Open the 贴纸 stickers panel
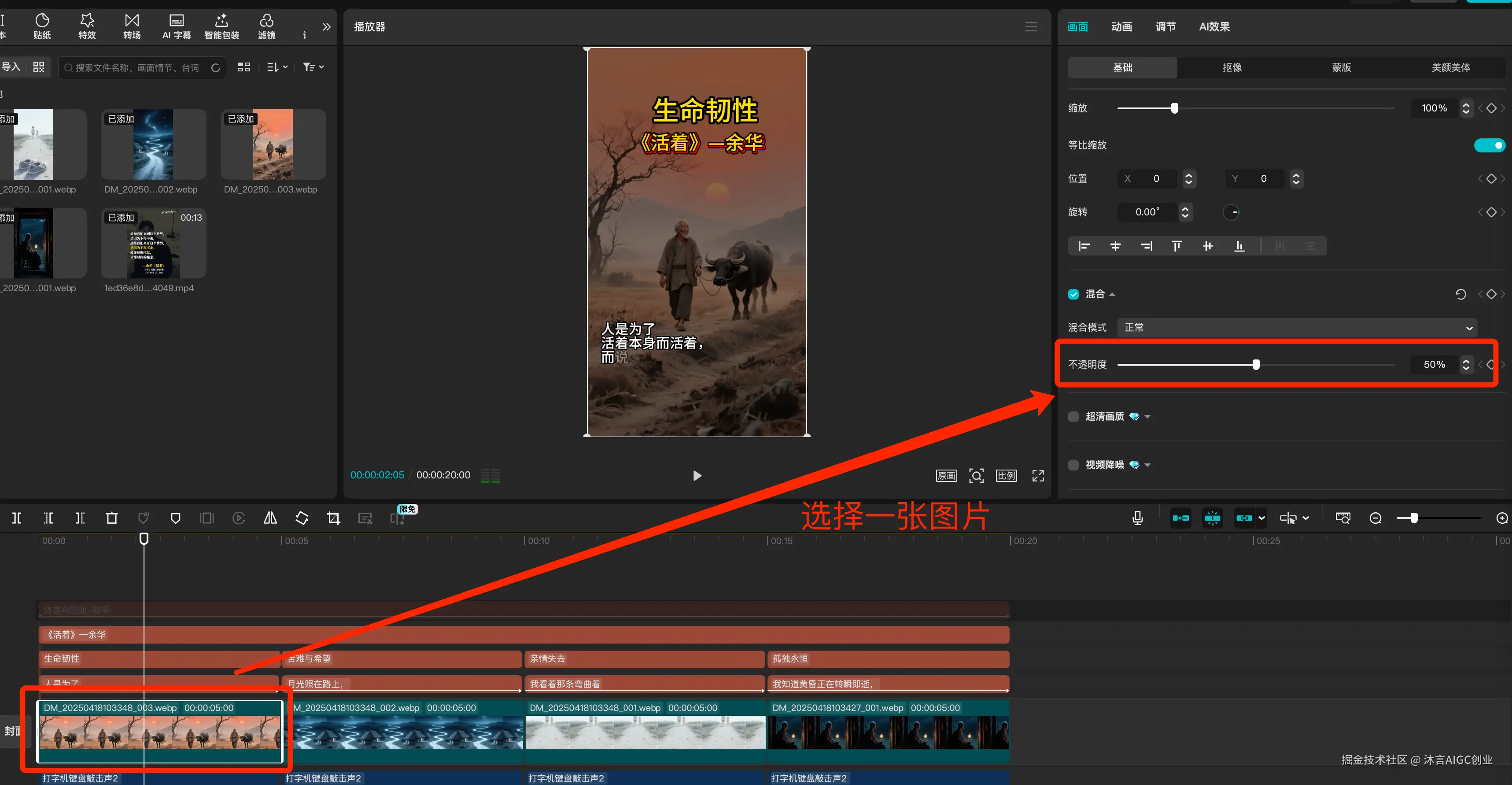Screen dimensions: 1512x785 42,26
